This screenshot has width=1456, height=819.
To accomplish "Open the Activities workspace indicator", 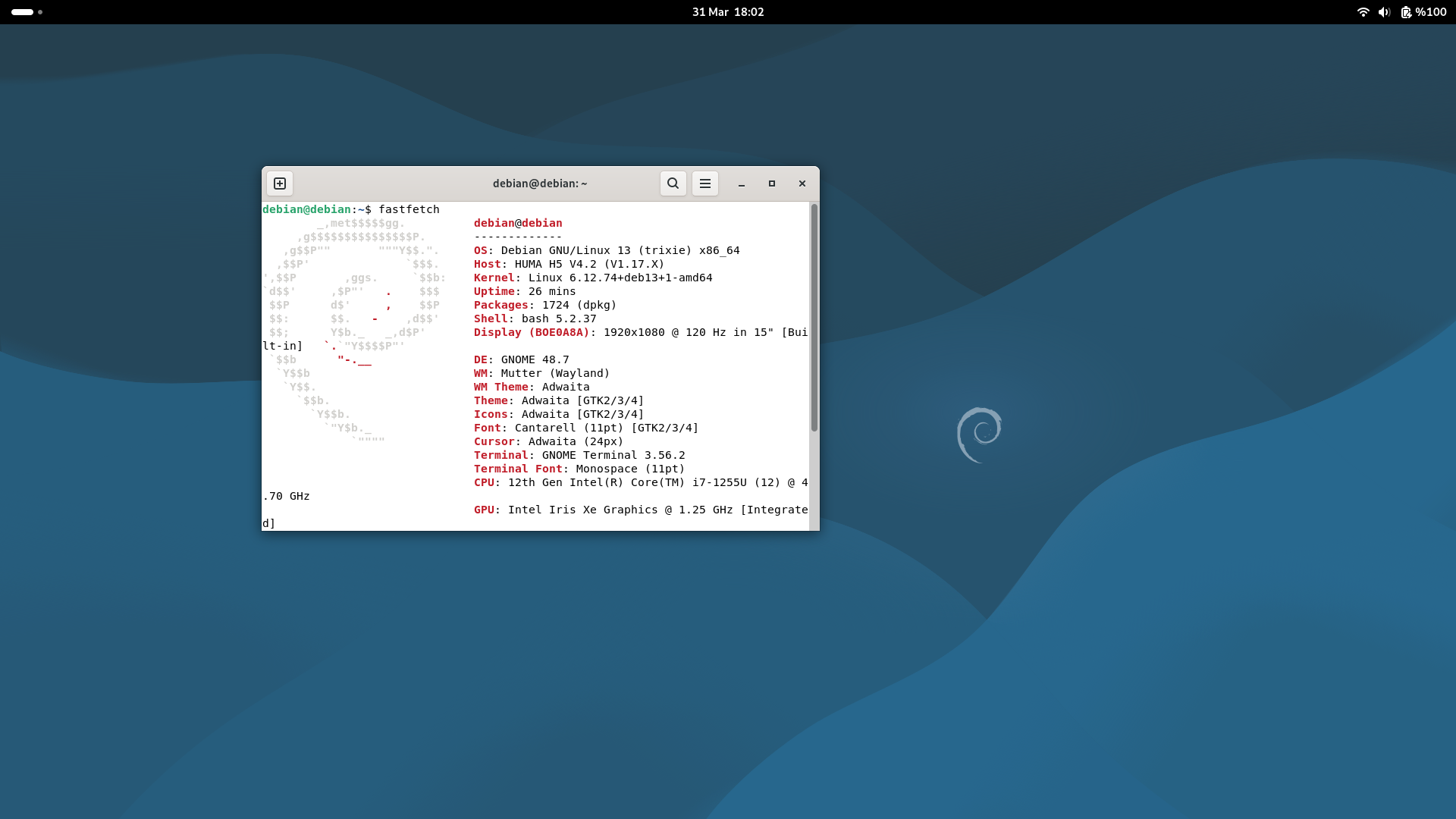I will [x=27, y=12].
